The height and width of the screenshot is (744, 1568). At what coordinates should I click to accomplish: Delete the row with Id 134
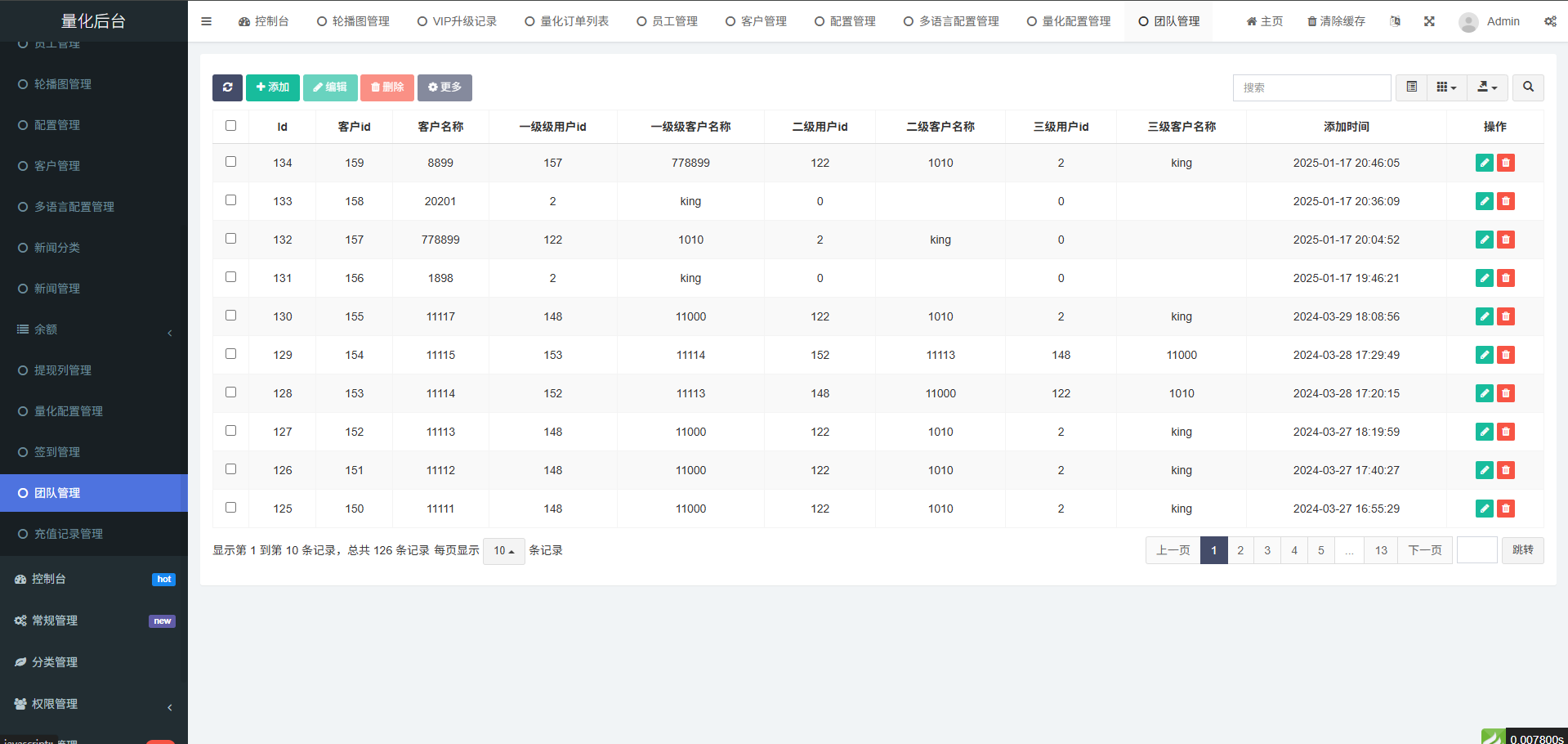(x=1506, y=163)
